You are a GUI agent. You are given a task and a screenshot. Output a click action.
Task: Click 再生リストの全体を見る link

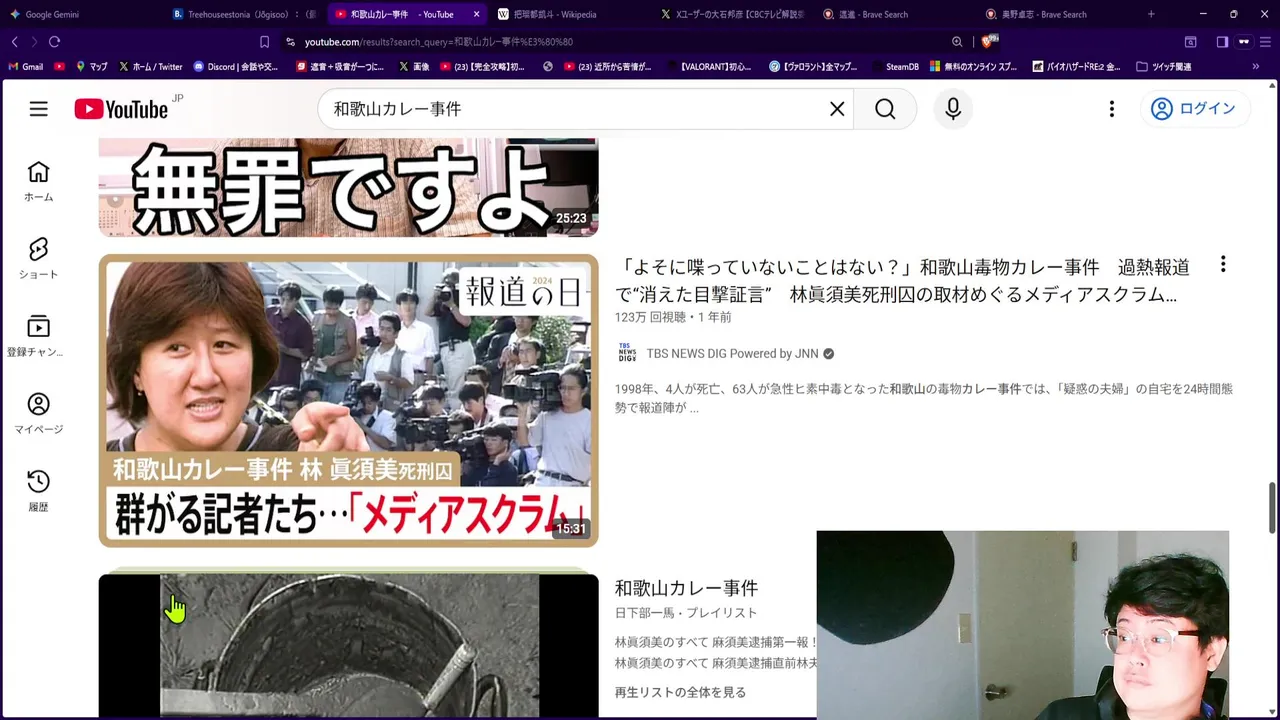680,692
